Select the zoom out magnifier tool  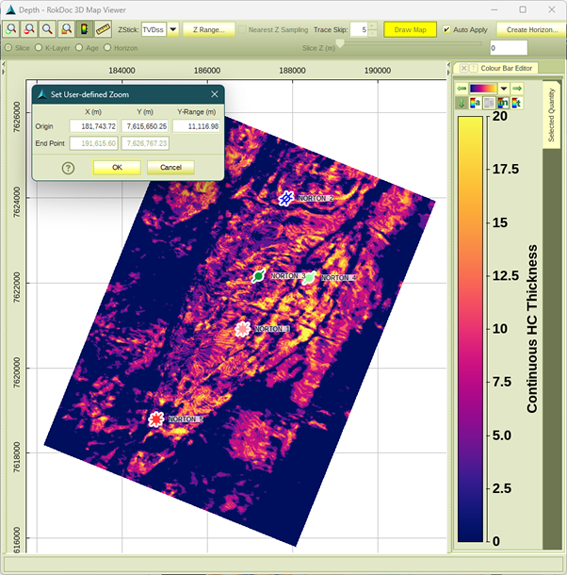pos(29,29)
